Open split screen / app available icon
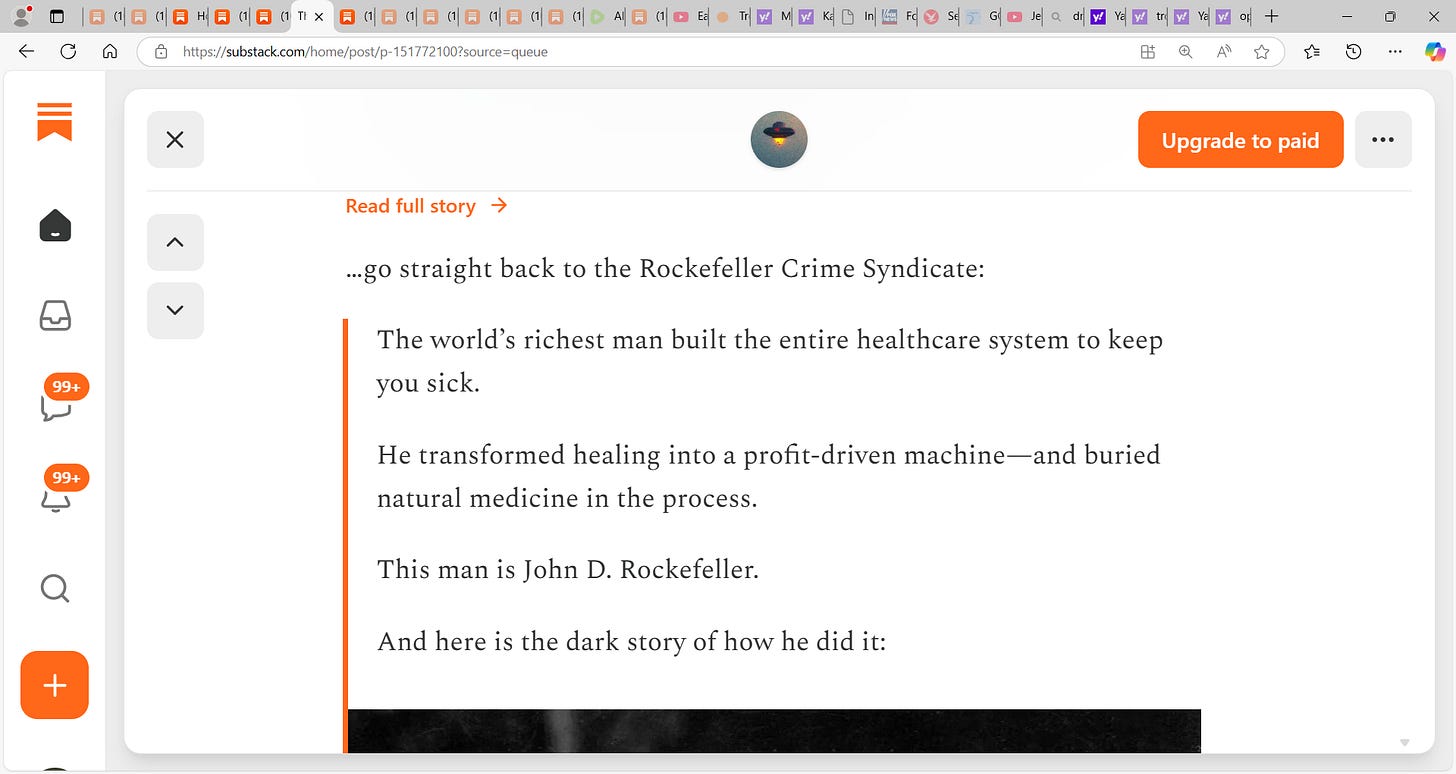The width and height of the screenshot is (1456, 774). pyautogui.click(x=1148, y=52)
